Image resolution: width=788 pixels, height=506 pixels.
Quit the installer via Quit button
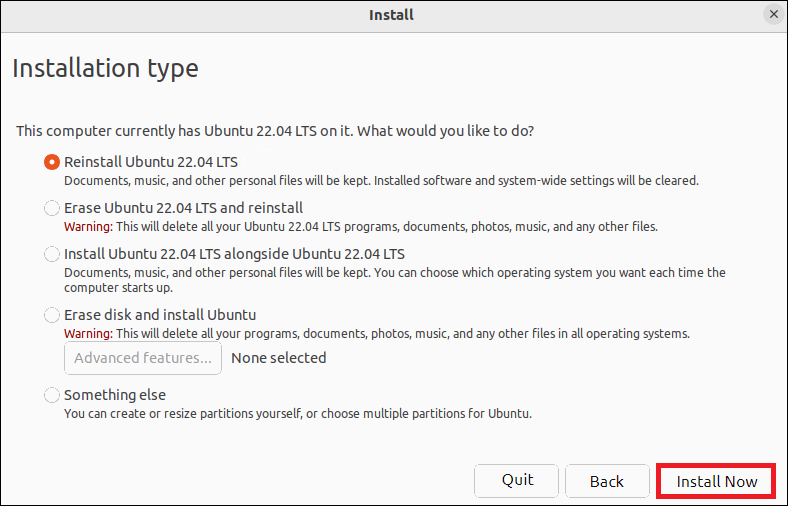(x=516, y=481)
